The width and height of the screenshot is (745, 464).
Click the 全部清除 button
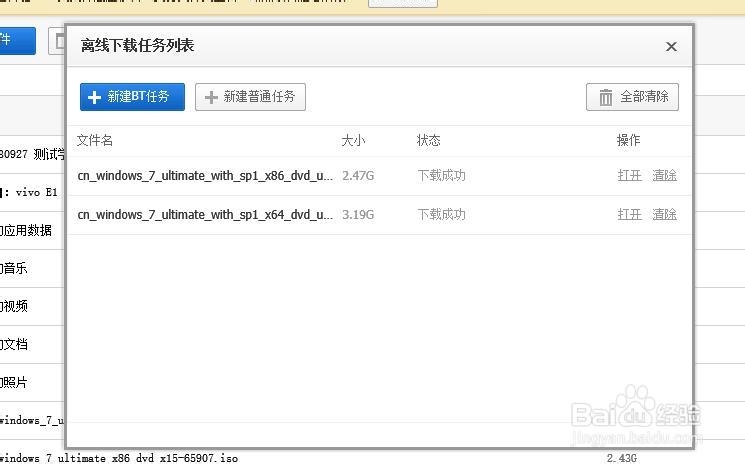pos(632,97)
